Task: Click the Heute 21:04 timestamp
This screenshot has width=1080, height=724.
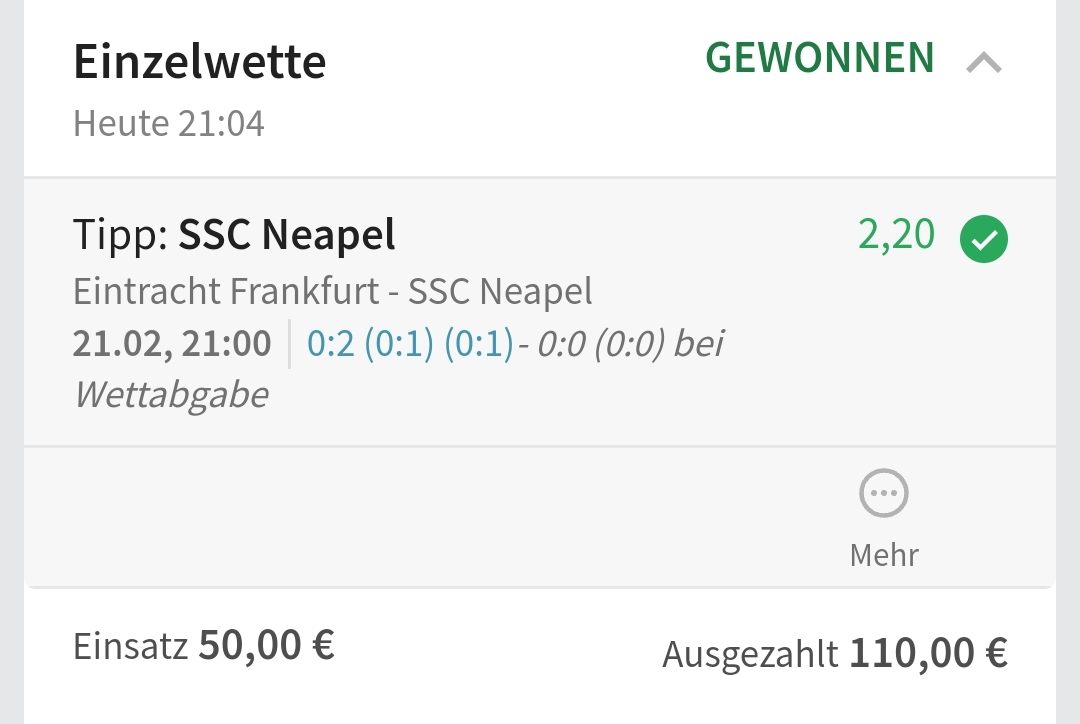Action: 169,124
